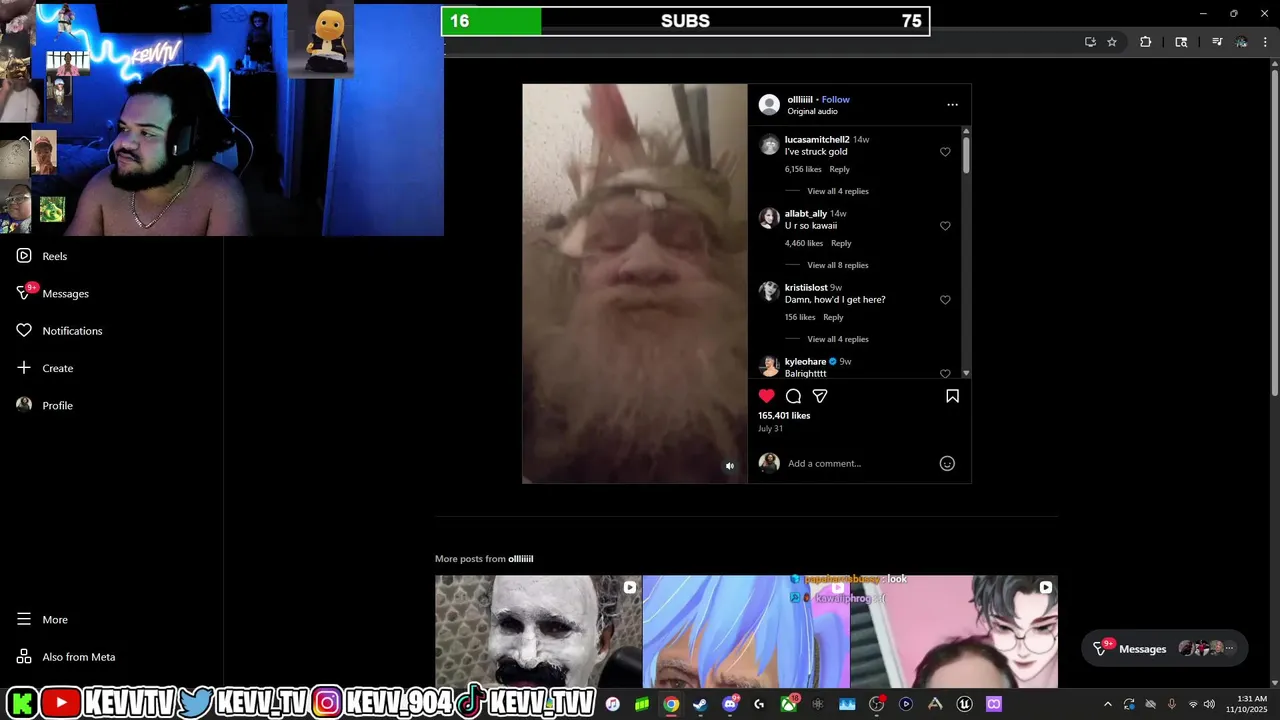
Task: Like lucasmitchell2's comment with the heart
Action: click(945, 152)
